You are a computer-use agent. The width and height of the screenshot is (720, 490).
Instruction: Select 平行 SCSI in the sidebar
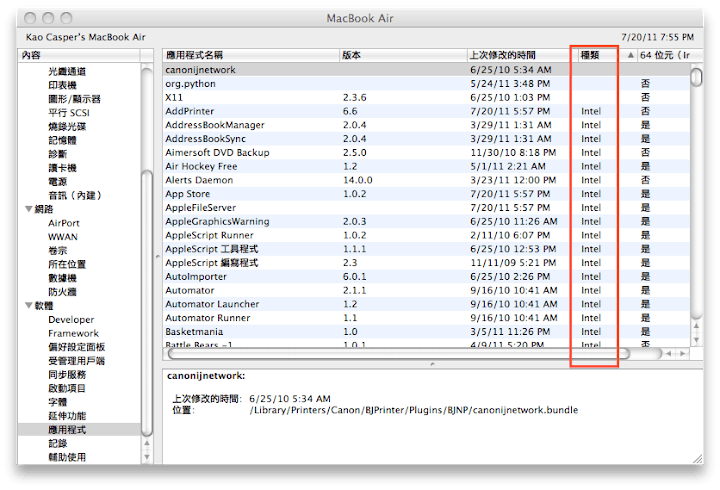click(x=69, y=113)
